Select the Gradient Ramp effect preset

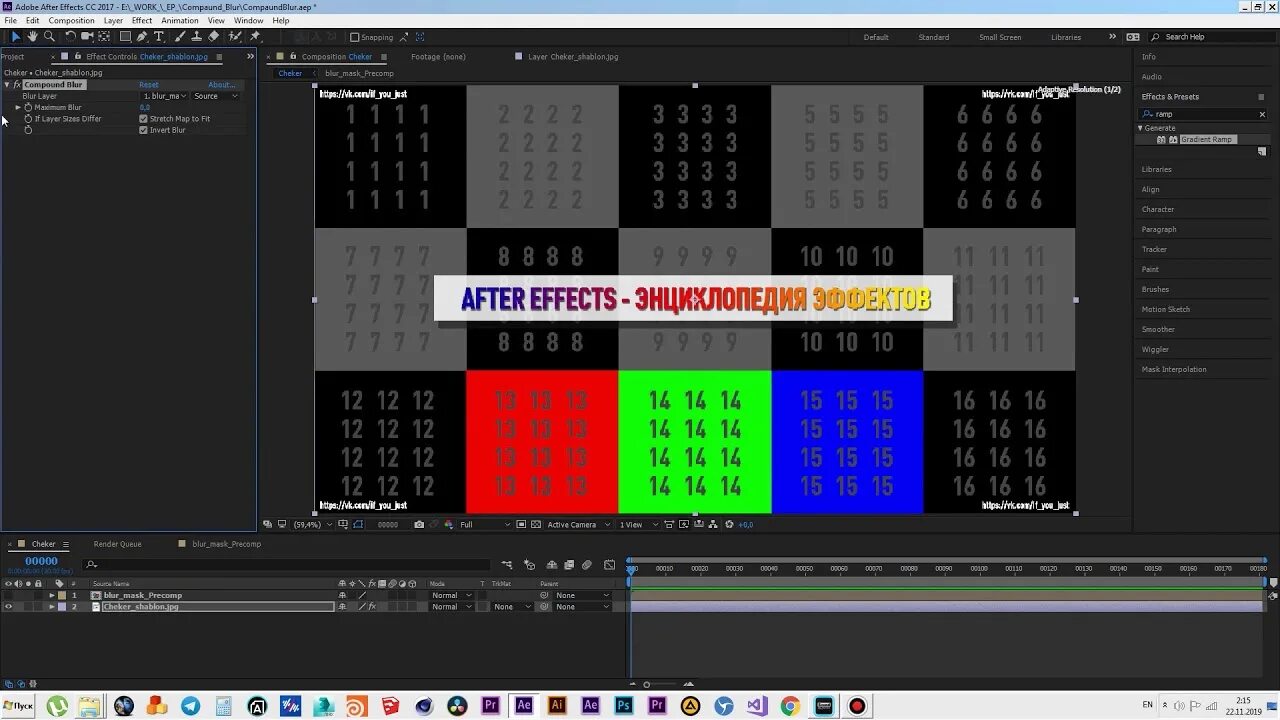[x=1207, y=140]
